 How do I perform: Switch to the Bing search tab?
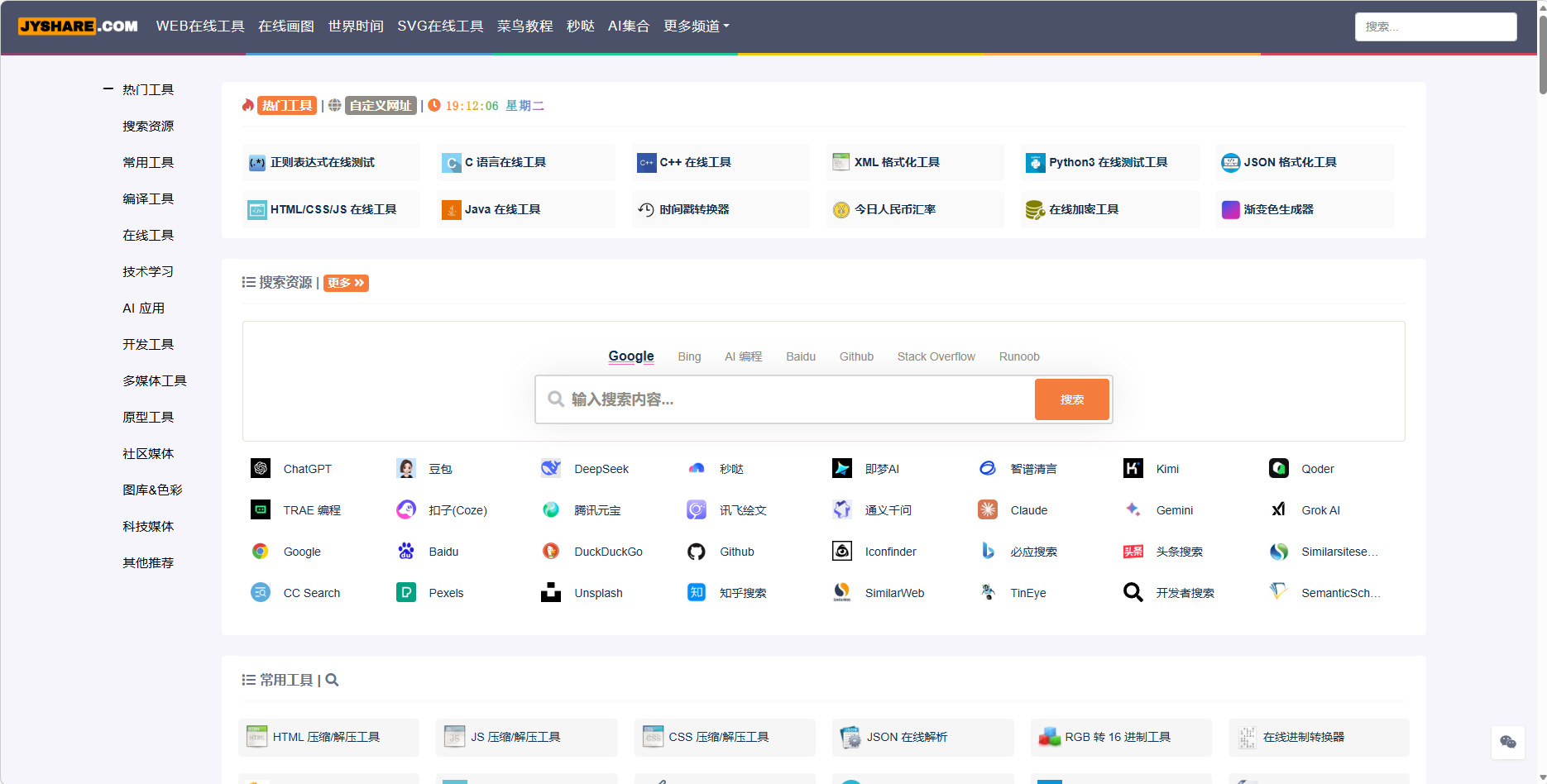click(x=689, y=356)
